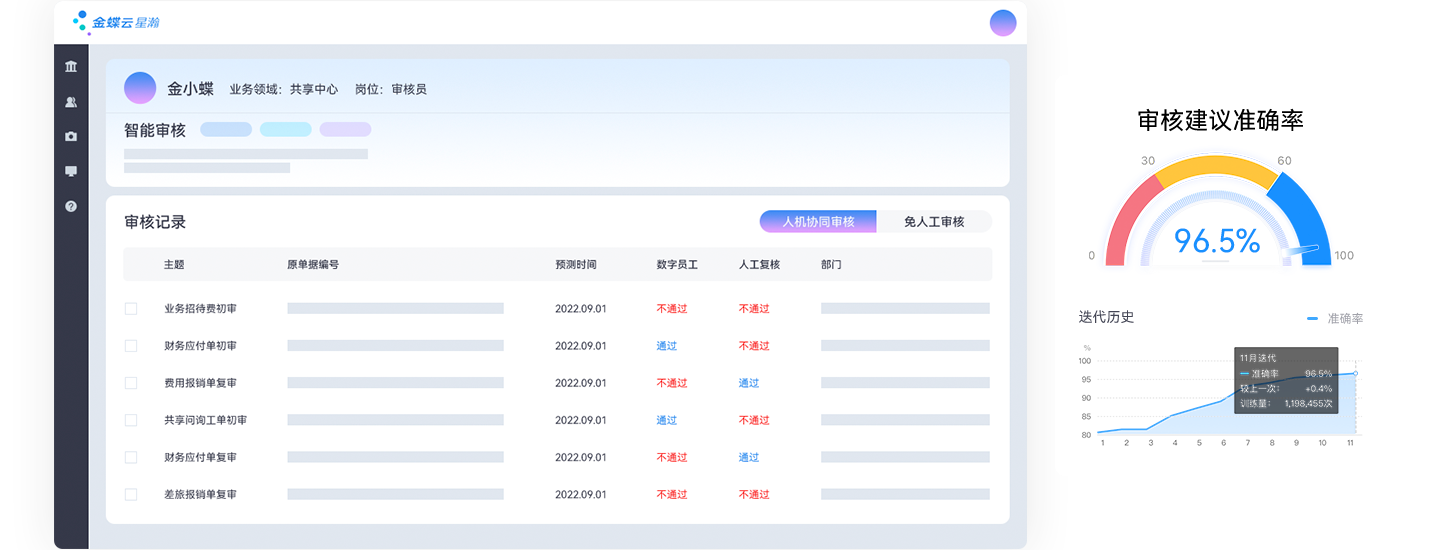Screen dimensions: 1440x550
Task: Click the camera icon in sidebar
Action: 71,137
